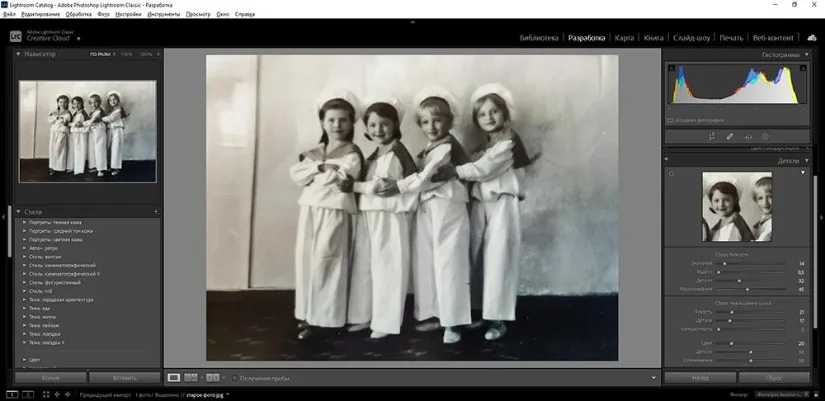The image size is (825, 401).
Task: Click the plus icon in Стили panel
Action: [156, 212]
